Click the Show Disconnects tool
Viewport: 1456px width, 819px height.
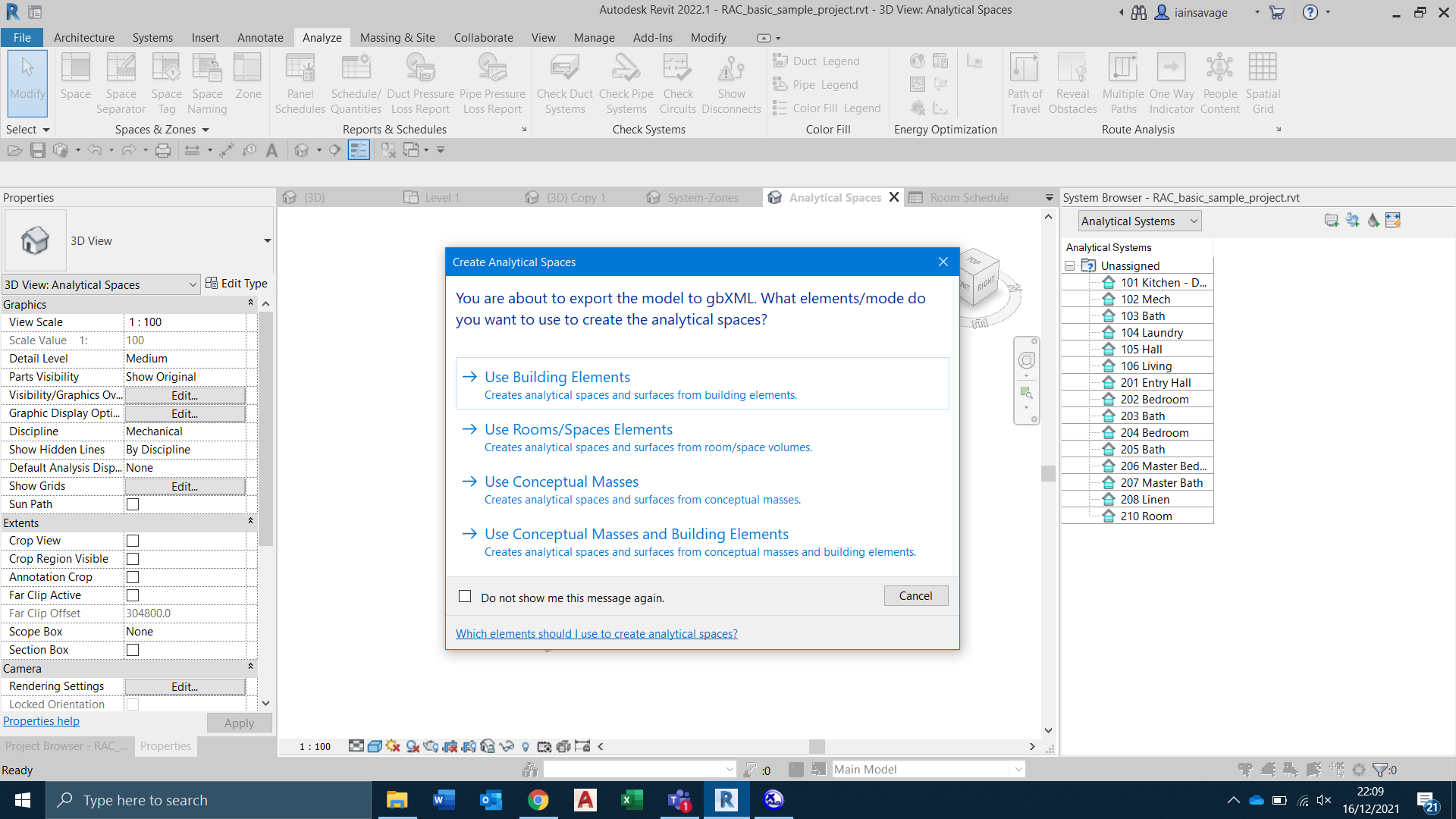click(x=730, y=83)
